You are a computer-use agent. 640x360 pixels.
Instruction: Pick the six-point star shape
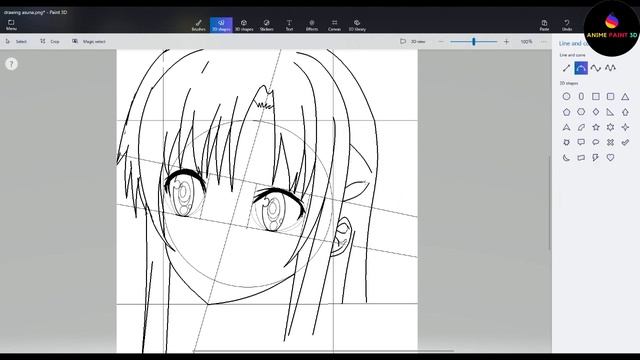click(611, 127)
